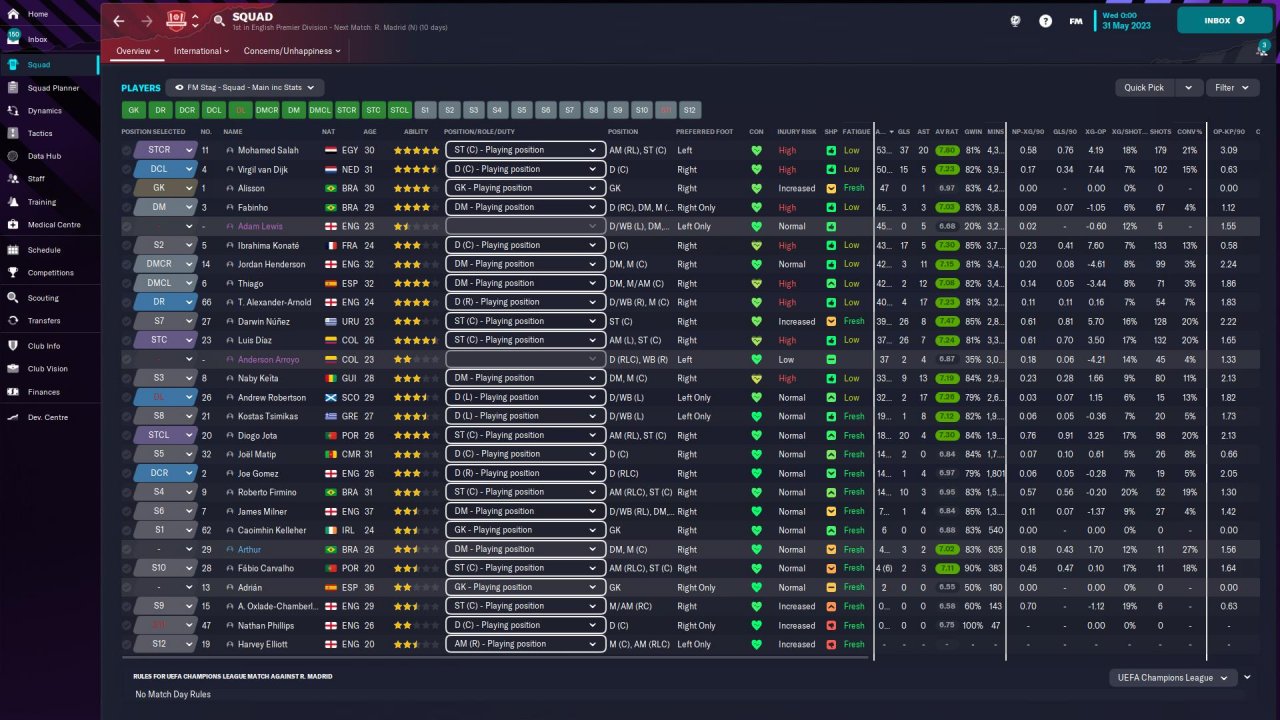Open Squad in the sidebar
The height and width of the screenshot is (720, 1280).
(x=49, y=64)
